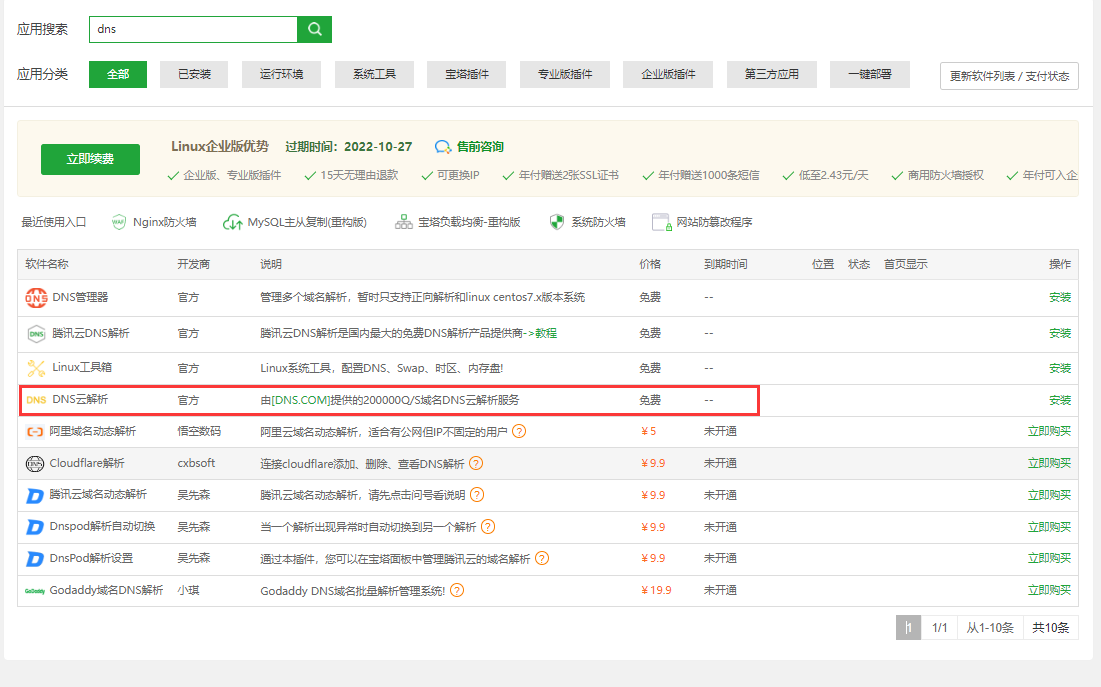Install the DNS云解析 plugin

coord(1059,400)
